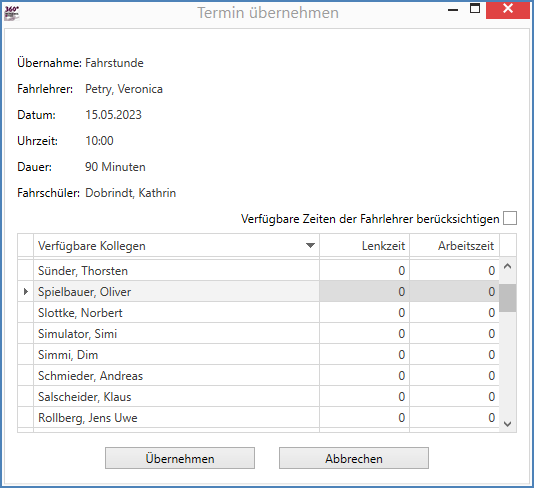This screenshot has height=488, width=534.
Task: Open the Verfügbare Kollegen column sort arrow
Action: pos(310,246)
